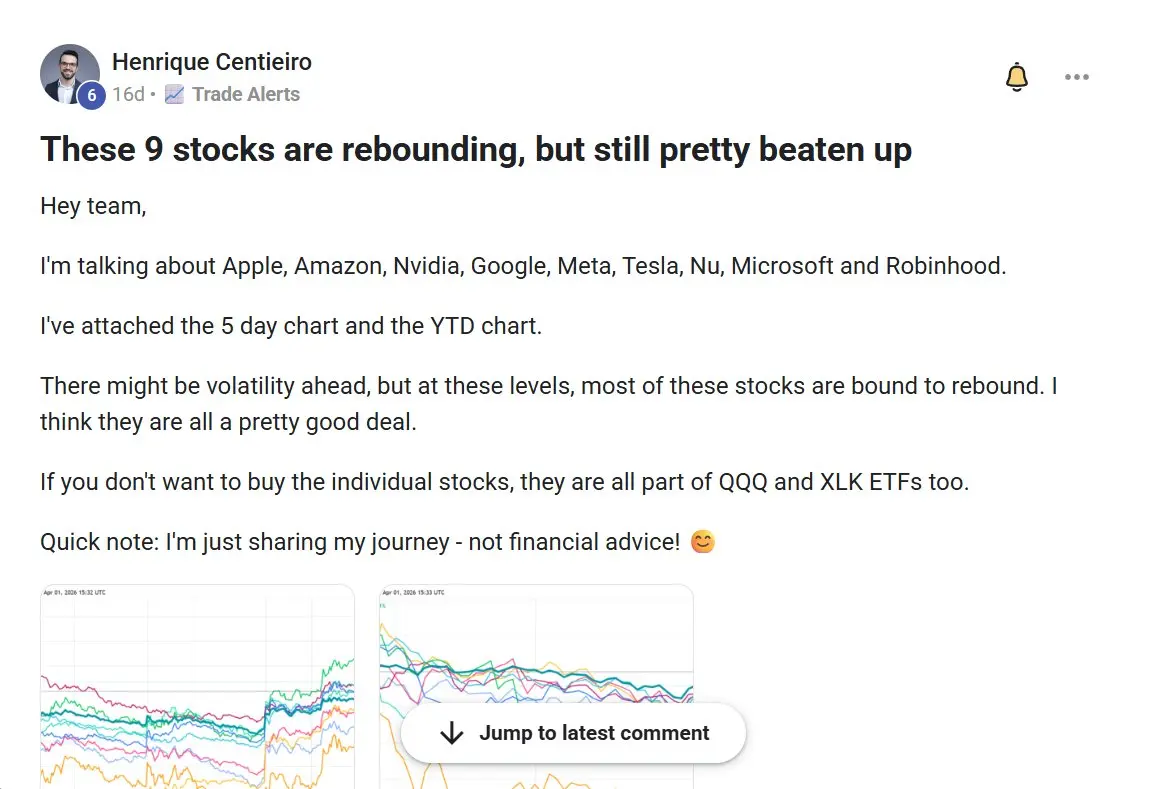
Task: Click the level 6 member badge
Action: pyautogui.click(x=91, y=95)
